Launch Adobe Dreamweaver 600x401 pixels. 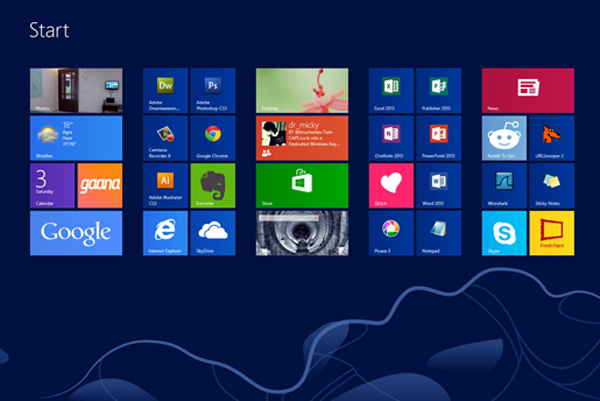[x=165, y=91]
